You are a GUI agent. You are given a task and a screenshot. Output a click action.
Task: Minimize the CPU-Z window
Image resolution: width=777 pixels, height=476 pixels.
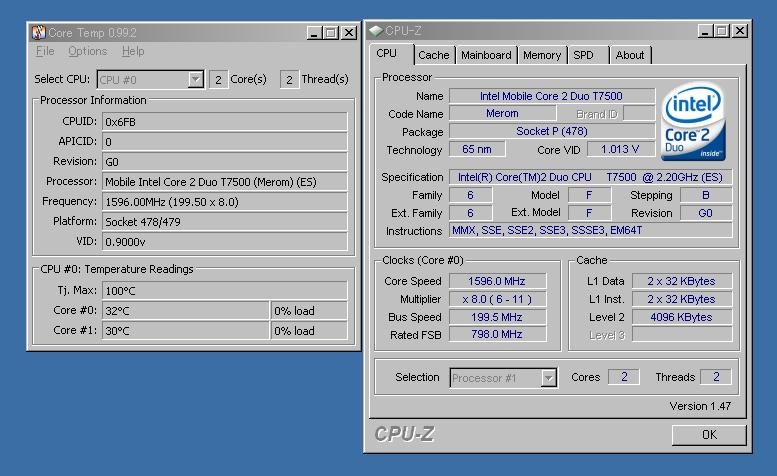click(705, 31)
